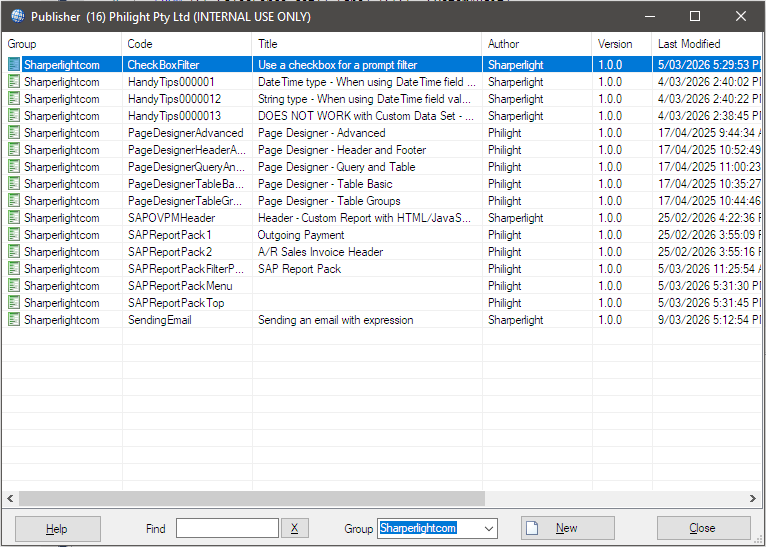
Task: Click the horizontal scrollbar thumb
Action: [252, 498]
